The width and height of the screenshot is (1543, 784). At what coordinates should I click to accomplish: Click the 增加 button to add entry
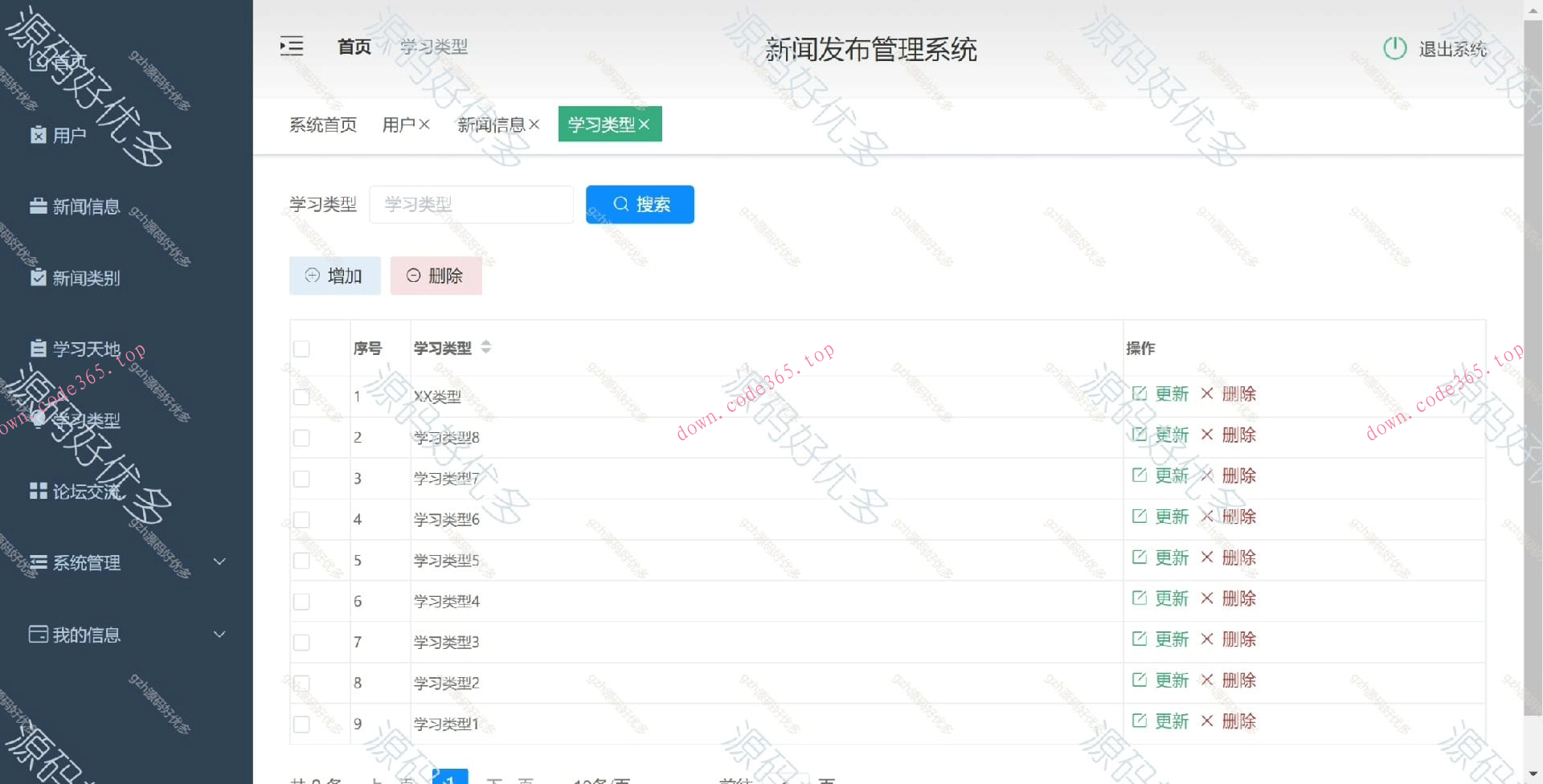[334, 276]
